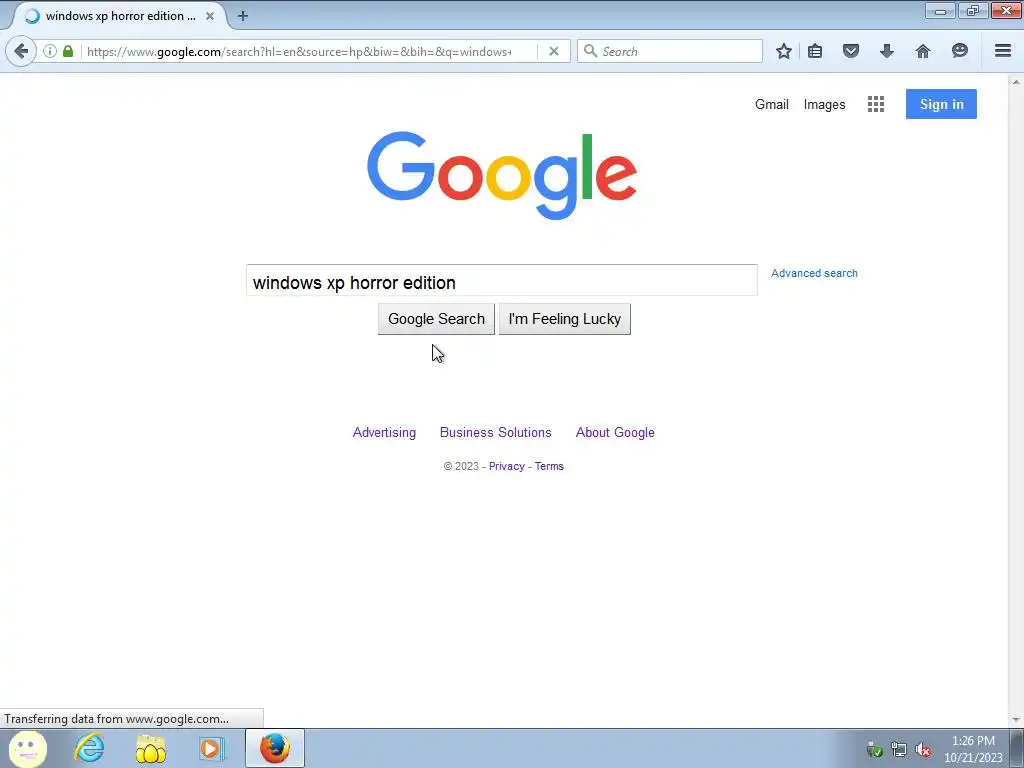Open Gmail link
The width and height of the screenshot is (1024, 768).
click(x=772, y=104)
